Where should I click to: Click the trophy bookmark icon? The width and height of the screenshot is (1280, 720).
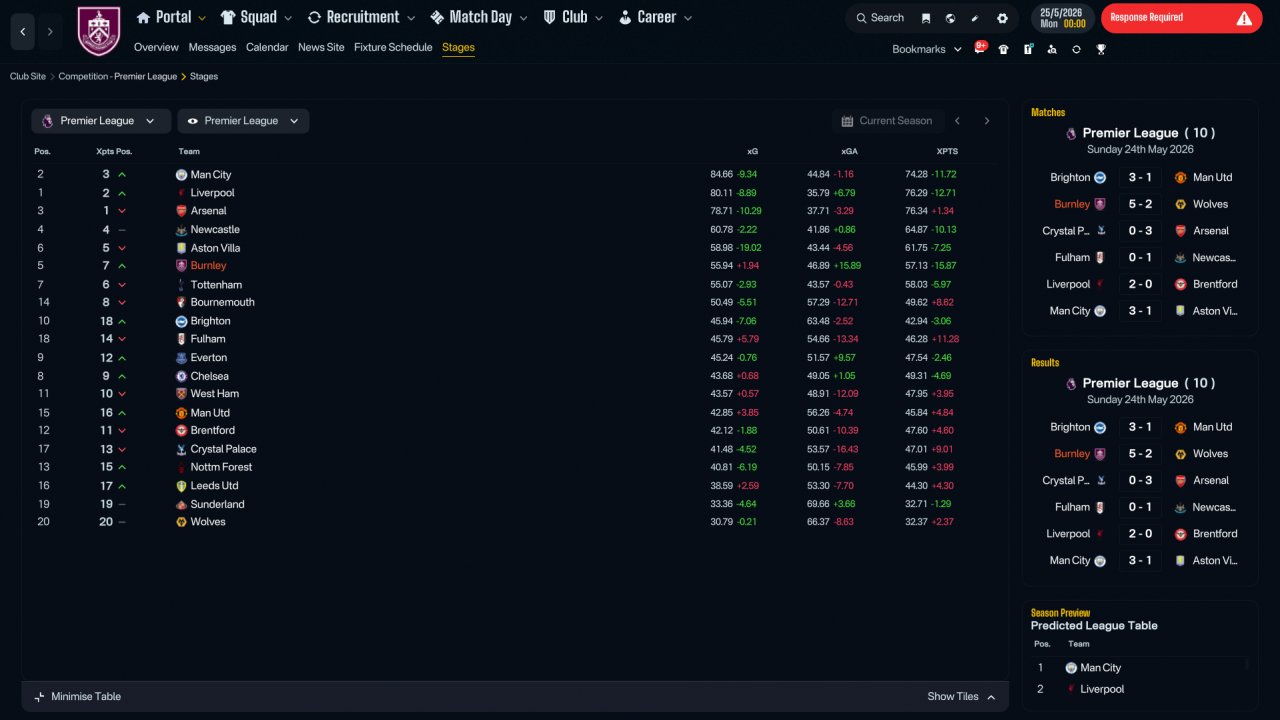(1101, 49)
